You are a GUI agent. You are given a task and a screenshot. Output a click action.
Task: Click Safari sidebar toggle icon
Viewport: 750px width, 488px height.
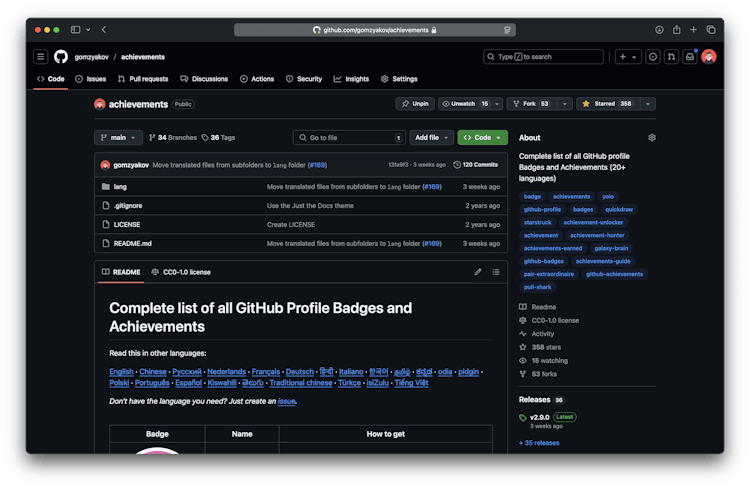[76, 30]
